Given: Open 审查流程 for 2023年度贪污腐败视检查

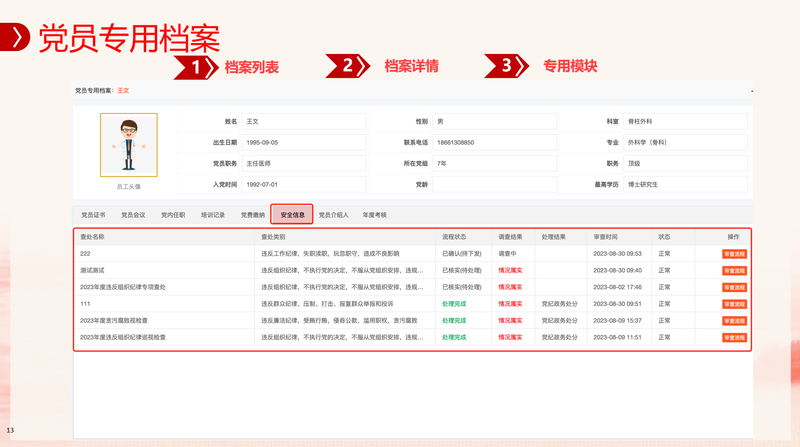Looking at the screenshot, I should pyautogui.click(x=734, y=321).
